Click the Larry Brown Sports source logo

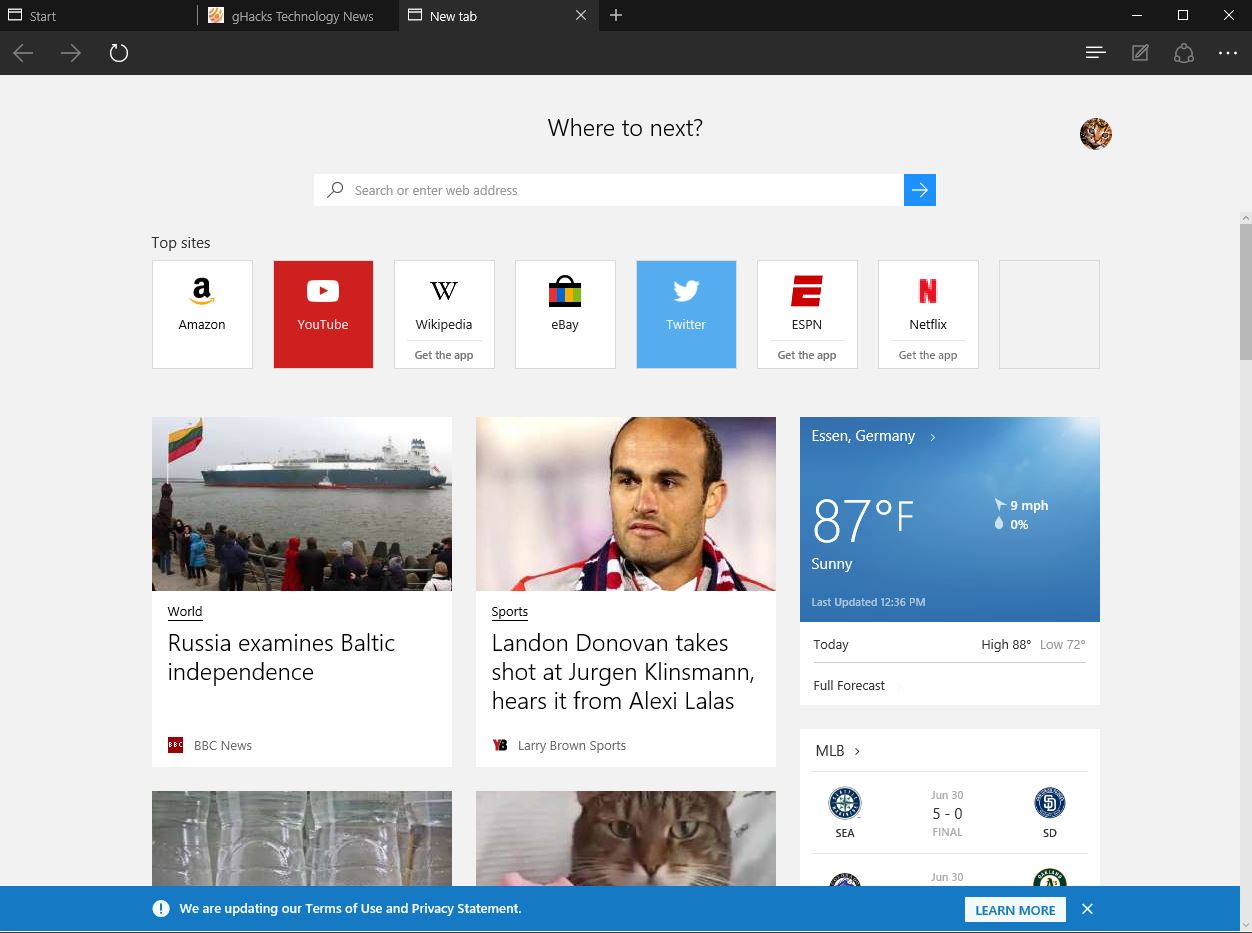pos(500,745)
